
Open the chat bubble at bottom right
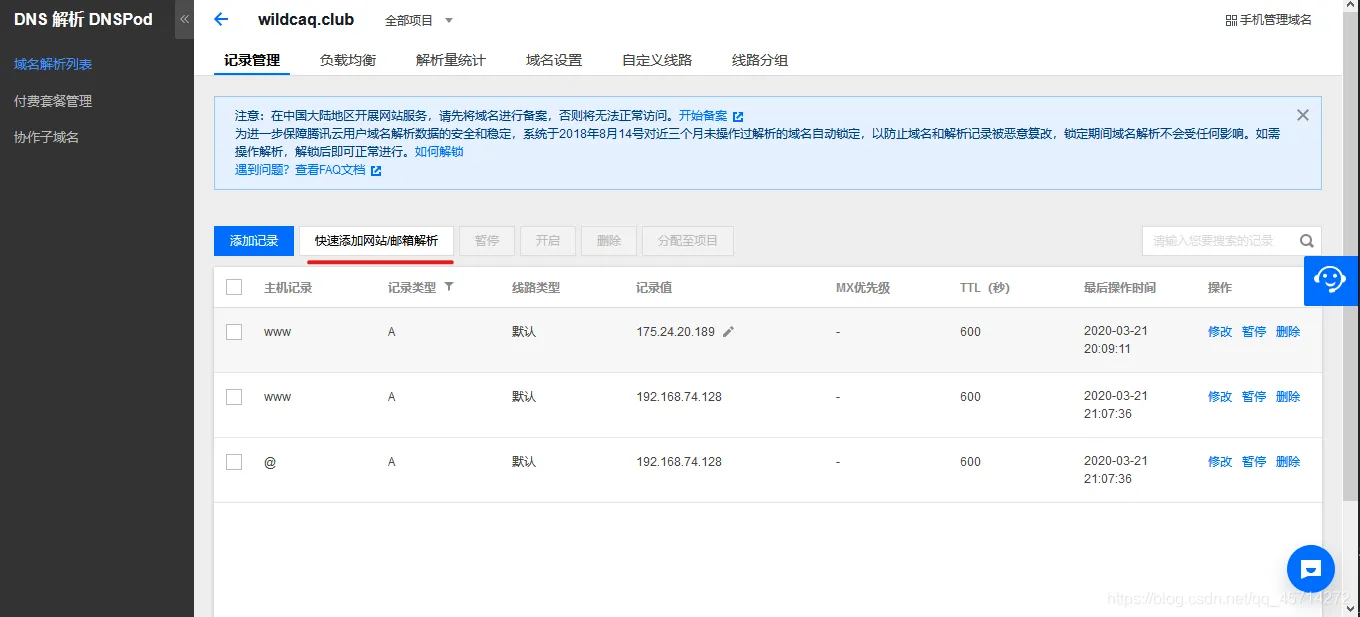(x=1310, y=569)
